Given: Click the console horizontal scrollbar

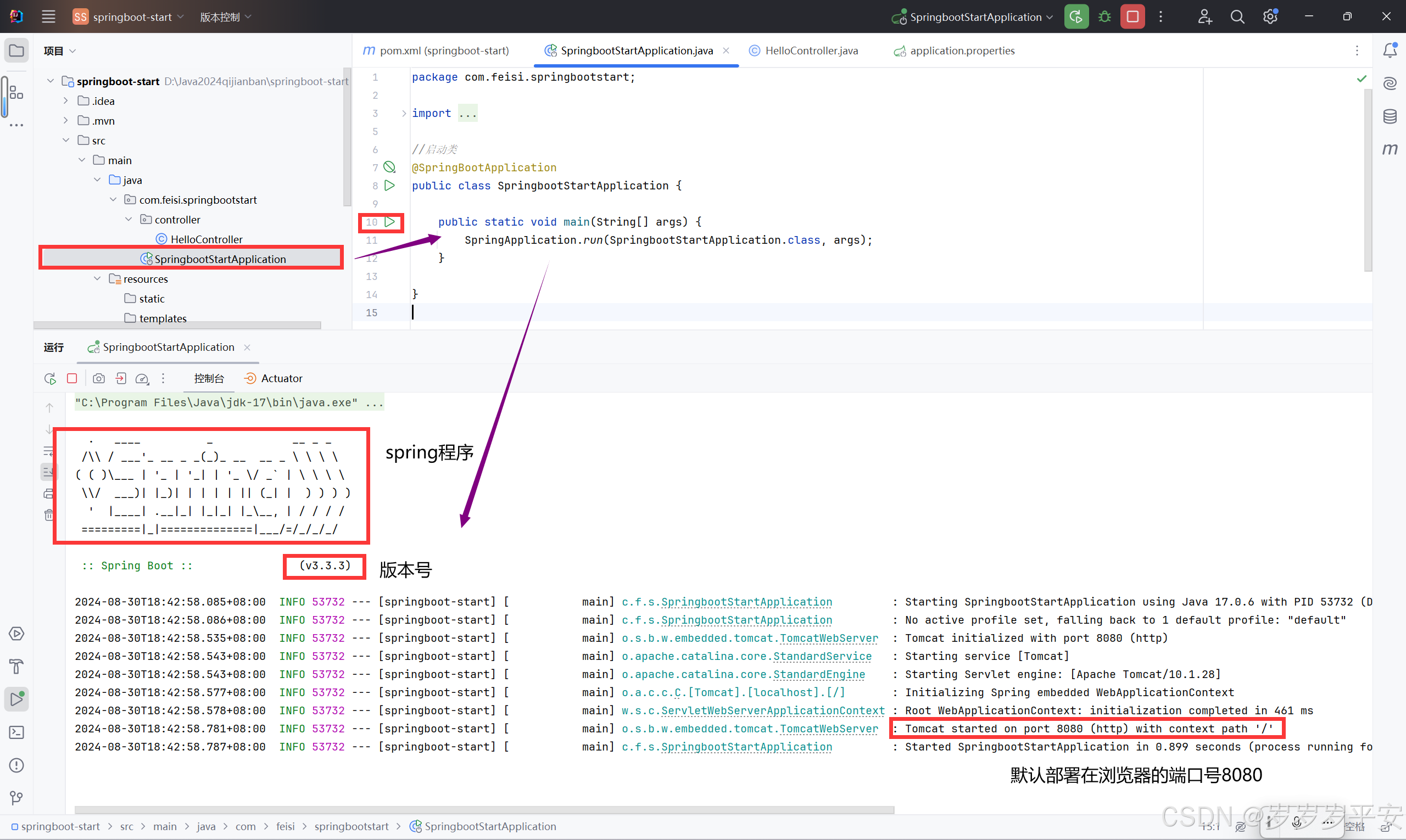Looking at the screenshot, I should [x=484, y=810].
